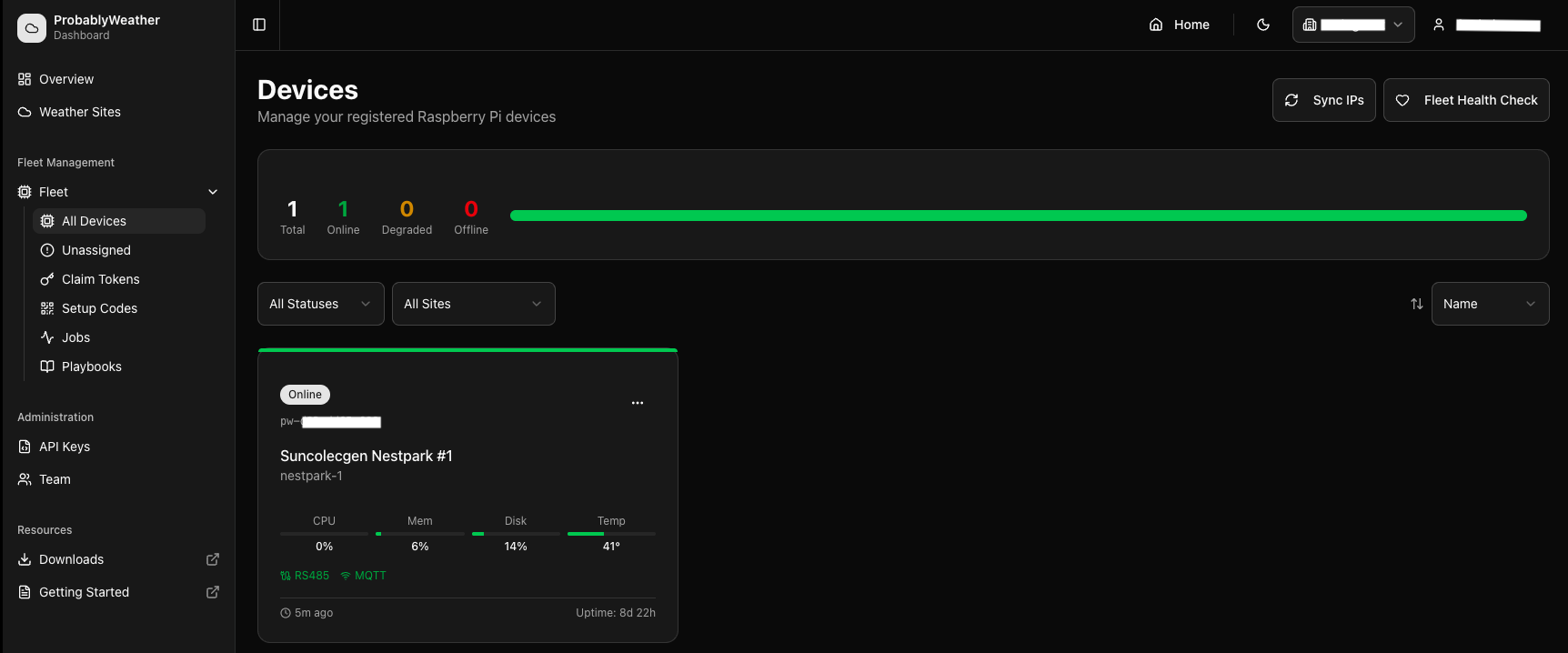Switch theme with the moon icon
Viewport: 1568px width, 653px height.
(1263, 25)
